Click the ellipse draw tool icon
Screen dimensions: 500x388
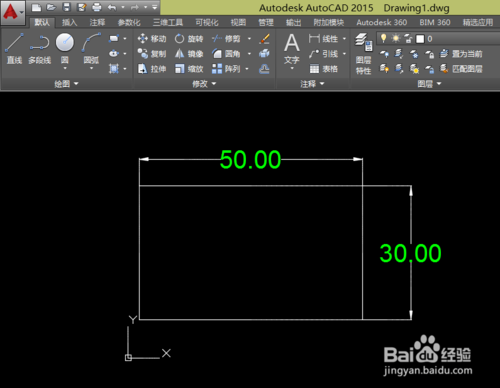click(114, 53)
